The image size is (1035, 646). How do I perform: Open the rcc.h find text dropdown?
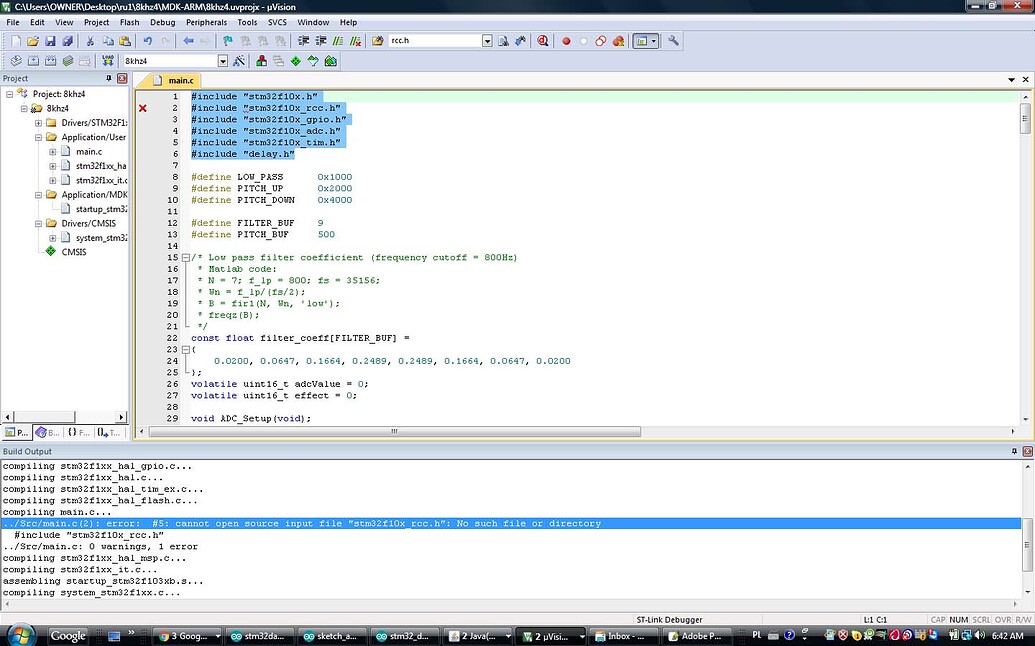tap(487, 41)
